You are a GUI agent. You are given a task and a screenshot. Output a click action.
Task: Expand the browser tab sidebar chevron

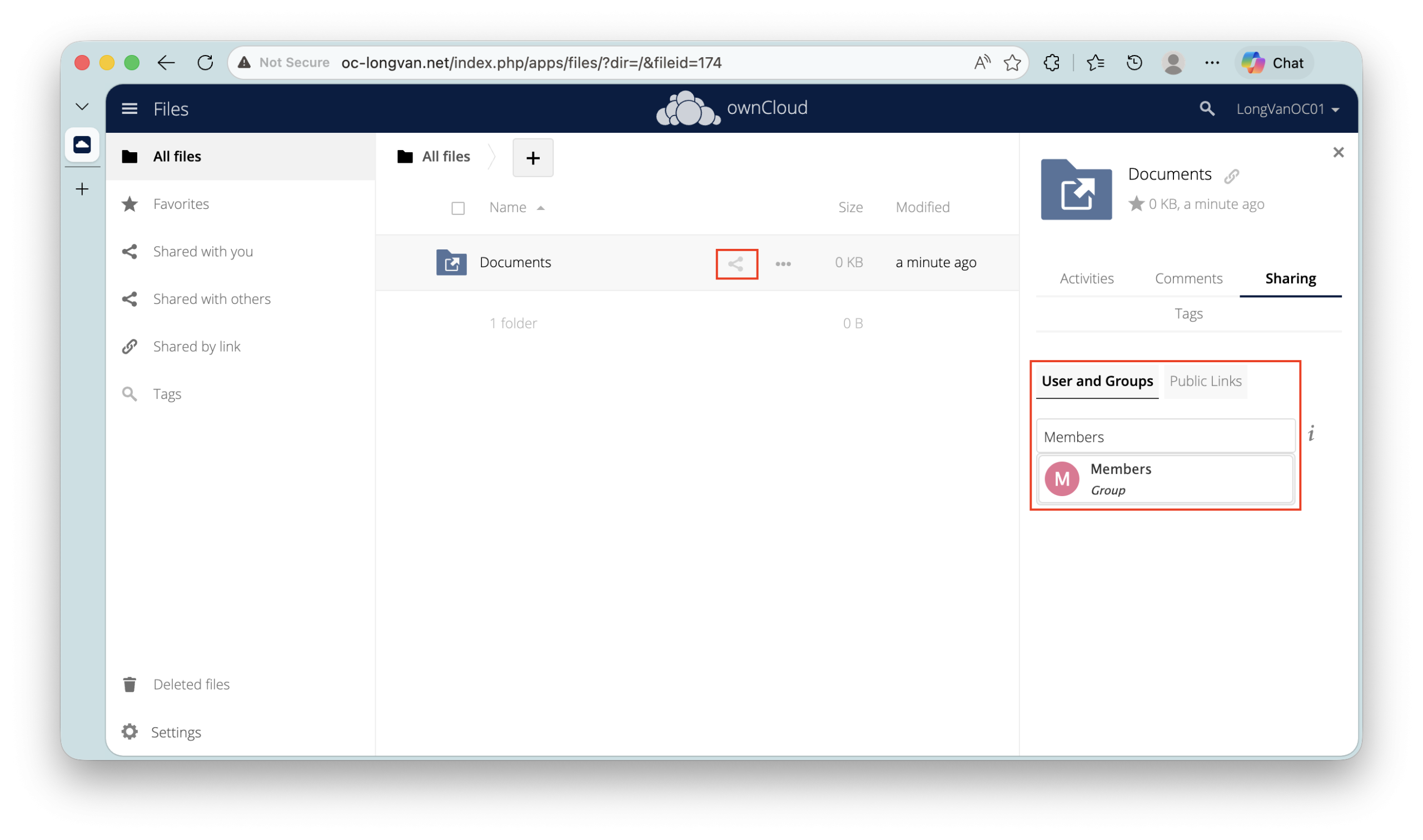(82, 107)
